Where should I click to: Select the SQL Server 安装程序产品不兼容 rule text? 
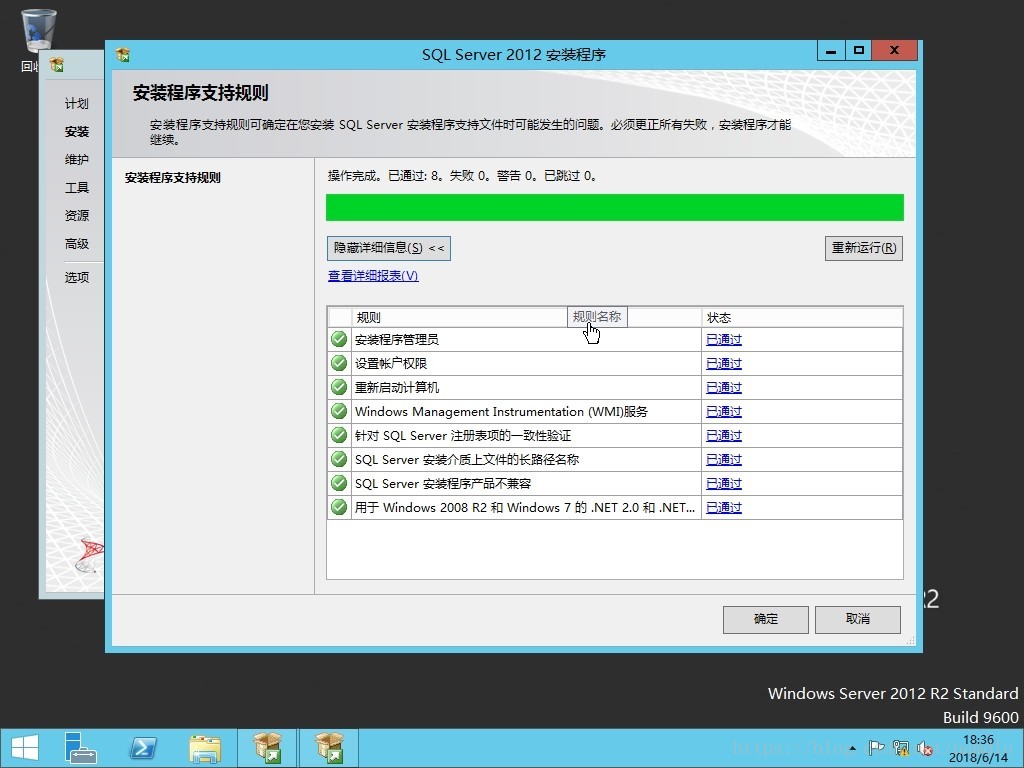pyautogui.click(x=443, y=484)
